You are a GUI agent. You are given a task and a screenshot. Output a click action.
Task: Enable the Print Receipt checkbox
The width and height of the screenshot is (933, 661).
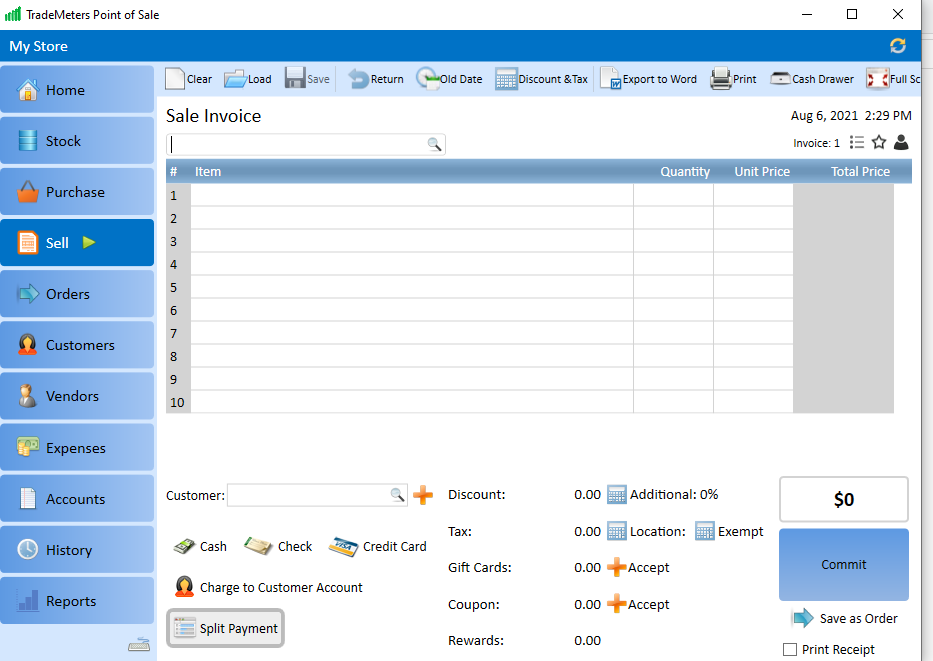[x=790, y=649]
